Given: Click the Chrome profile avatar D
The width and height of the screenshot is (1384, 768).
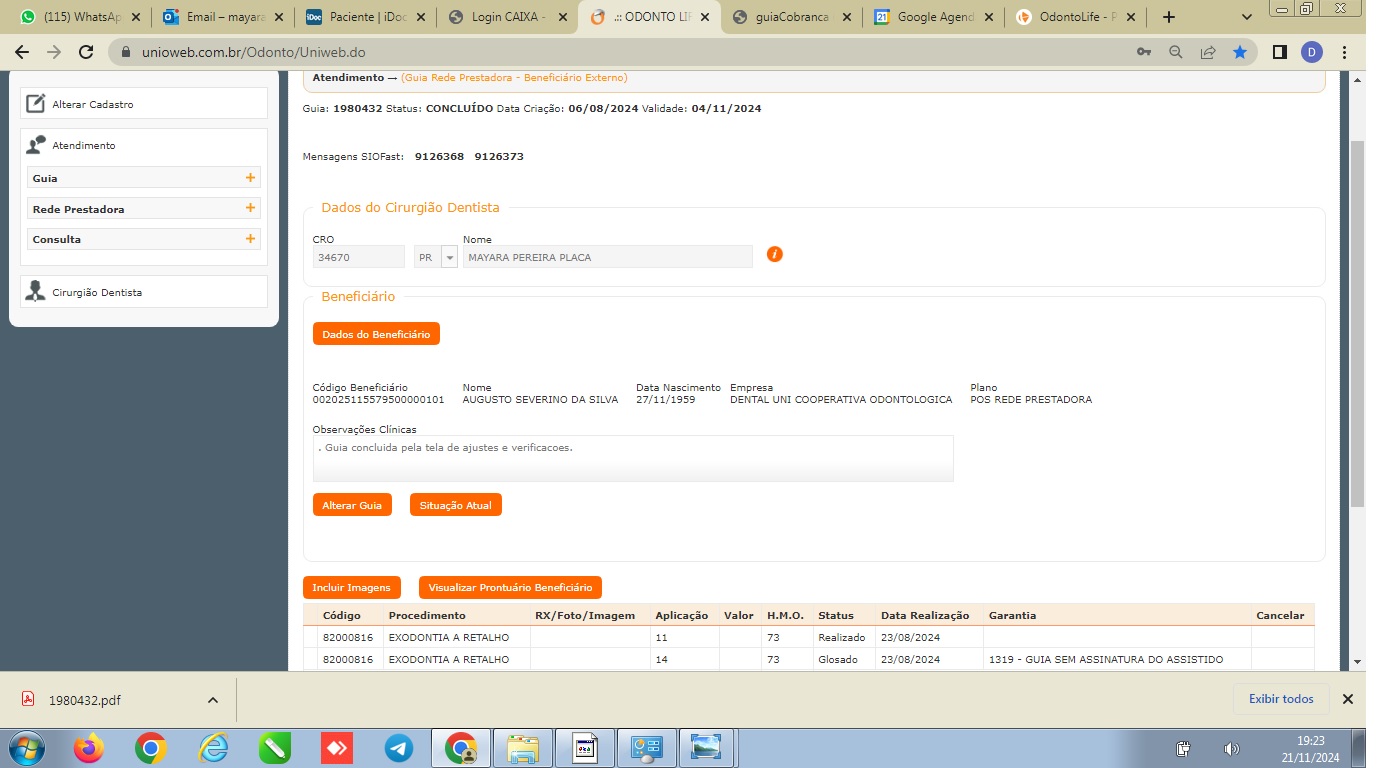Looking at the screenshot, I should (1311, 52).
